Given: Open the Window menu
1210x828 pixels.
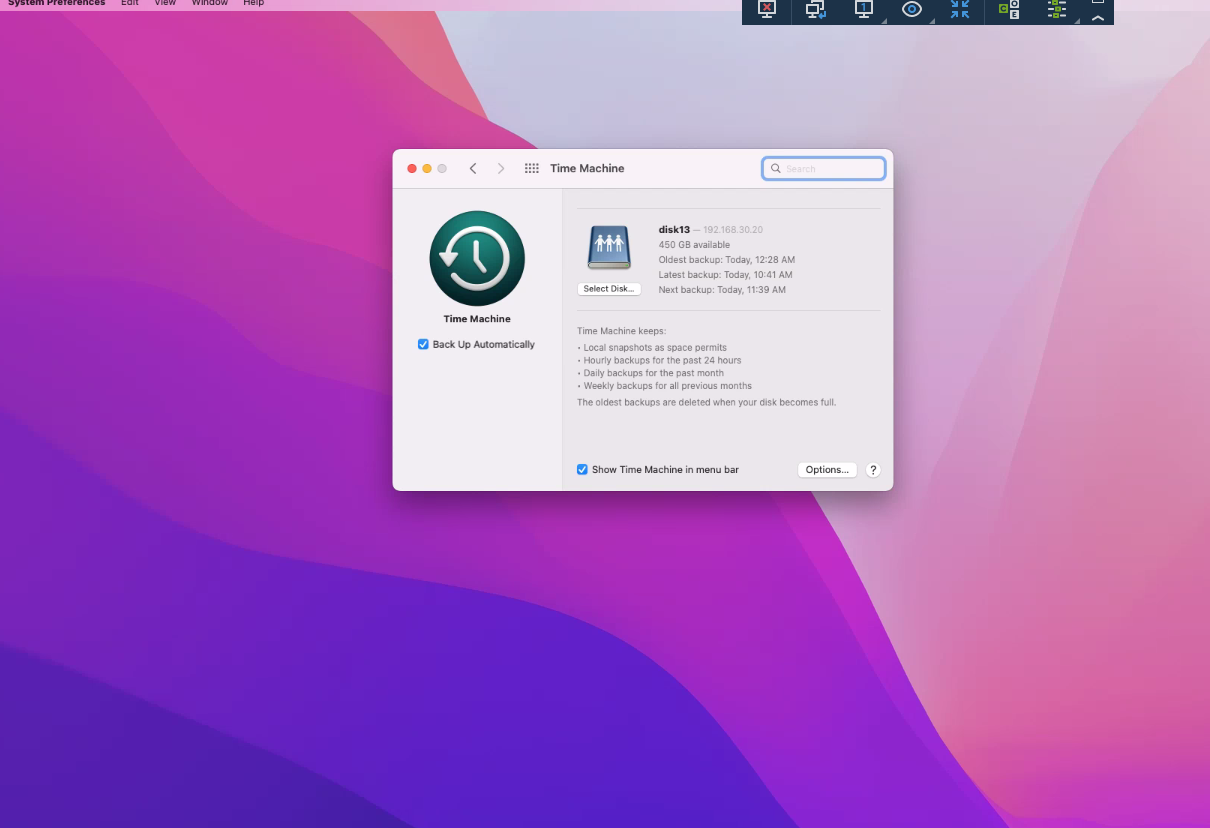Looking at the screenshot, I should (x=210, y=3).
